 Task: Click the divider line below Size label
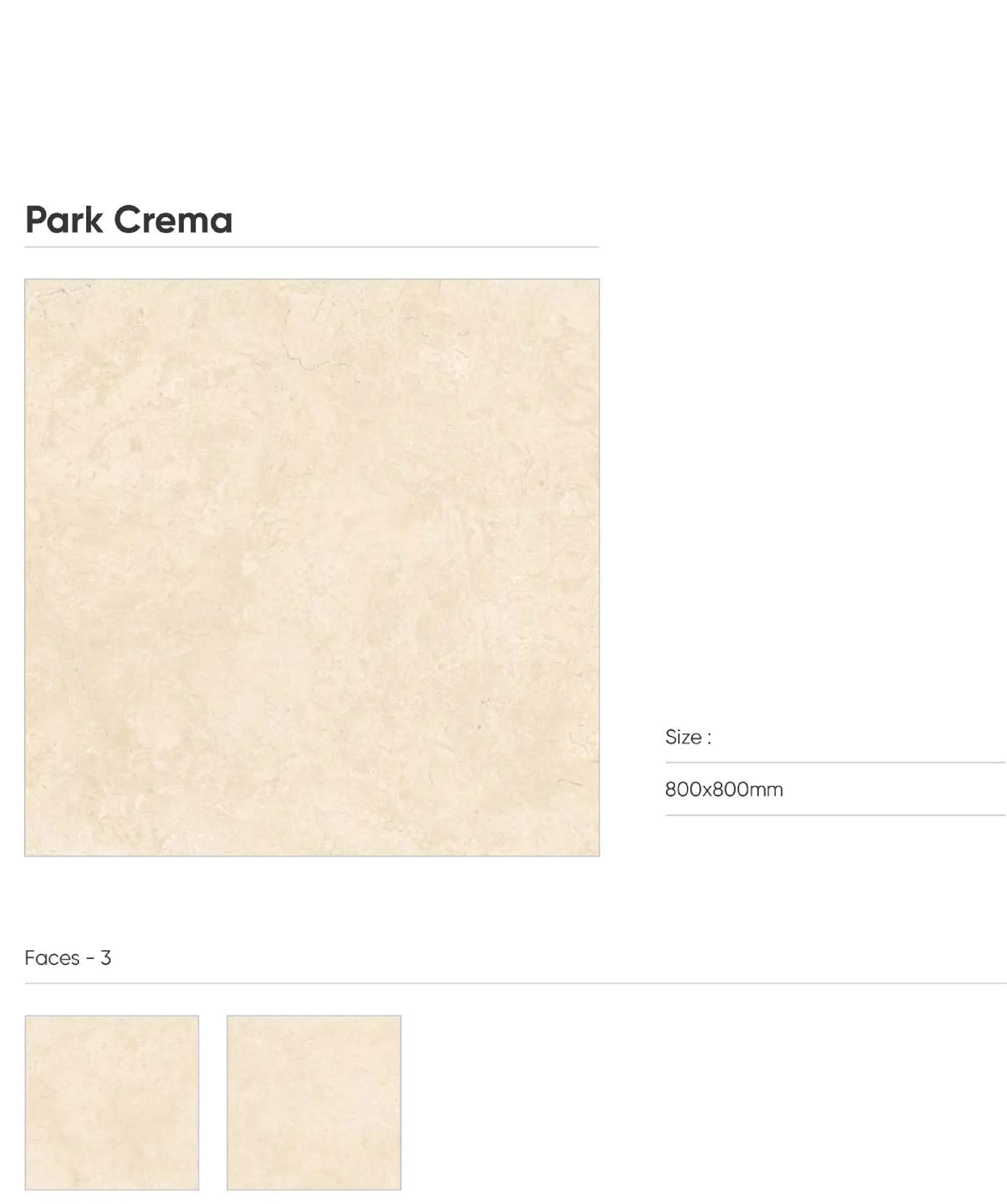(x=835, y=763)
